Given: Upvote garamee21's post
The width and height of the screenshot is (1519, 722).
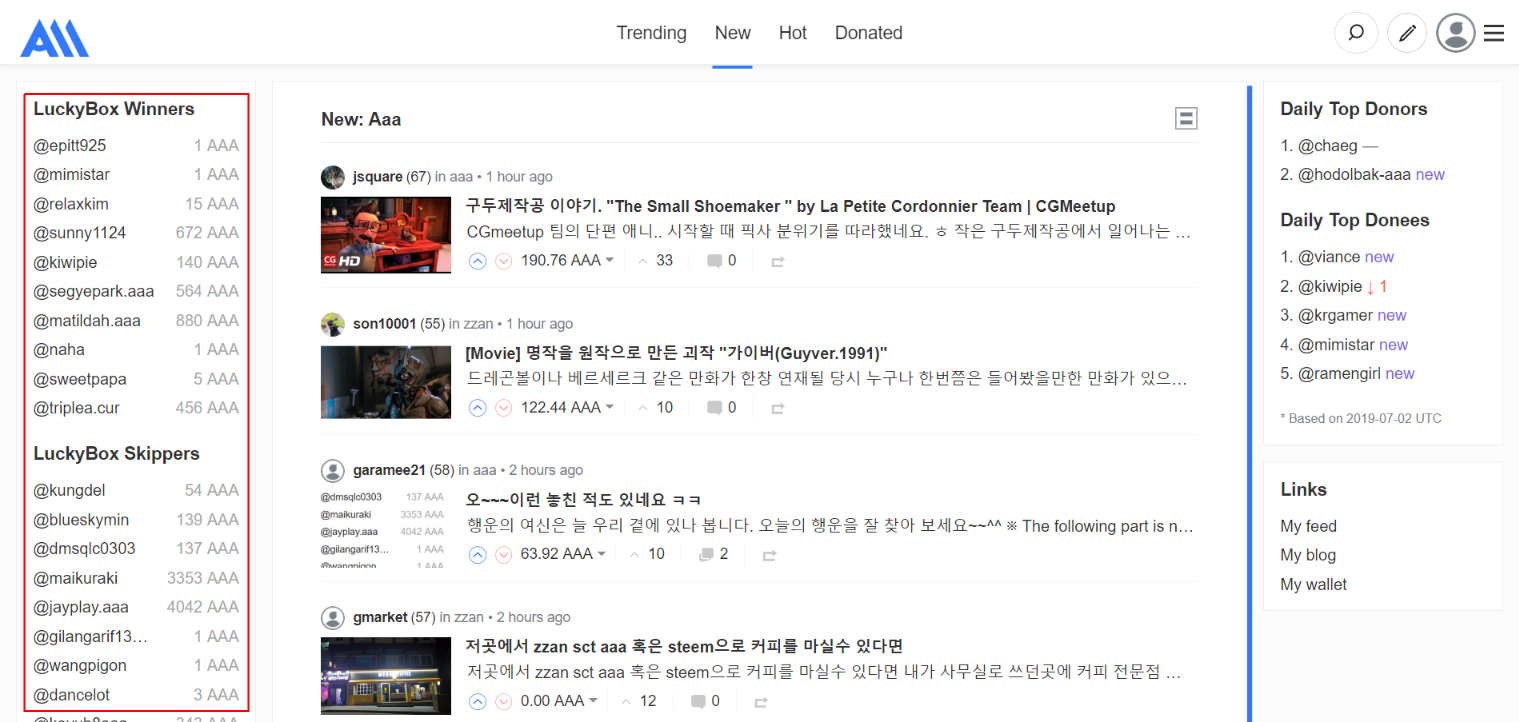Looking at the screenshot, I should (x=478, y=554).
